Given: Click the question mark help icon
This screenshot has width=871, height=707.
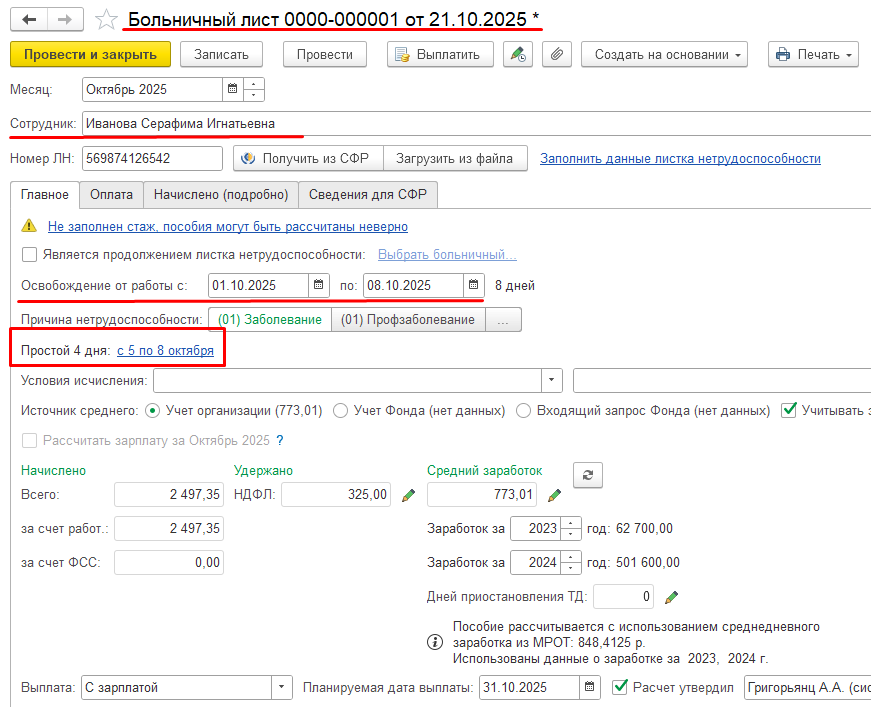Looking at the screenshot, I should coord(280,440).
